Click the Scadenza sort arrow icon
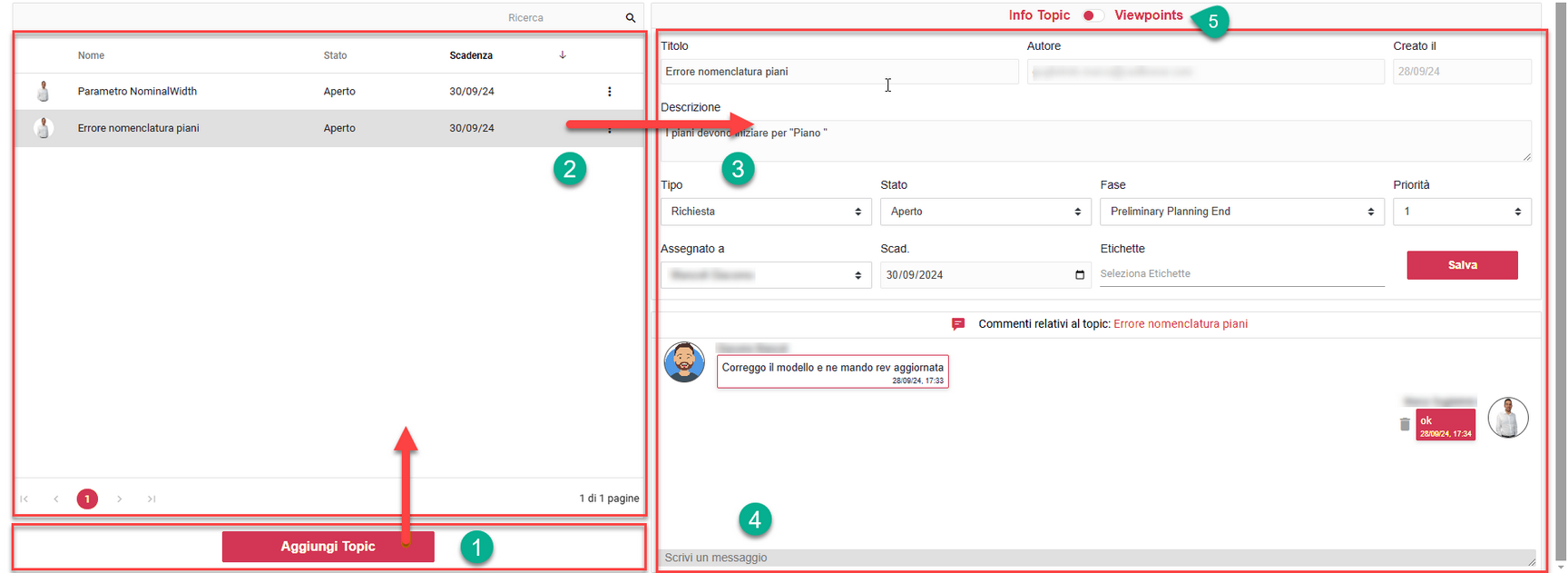1568x573 pixels. pos(563,55)
